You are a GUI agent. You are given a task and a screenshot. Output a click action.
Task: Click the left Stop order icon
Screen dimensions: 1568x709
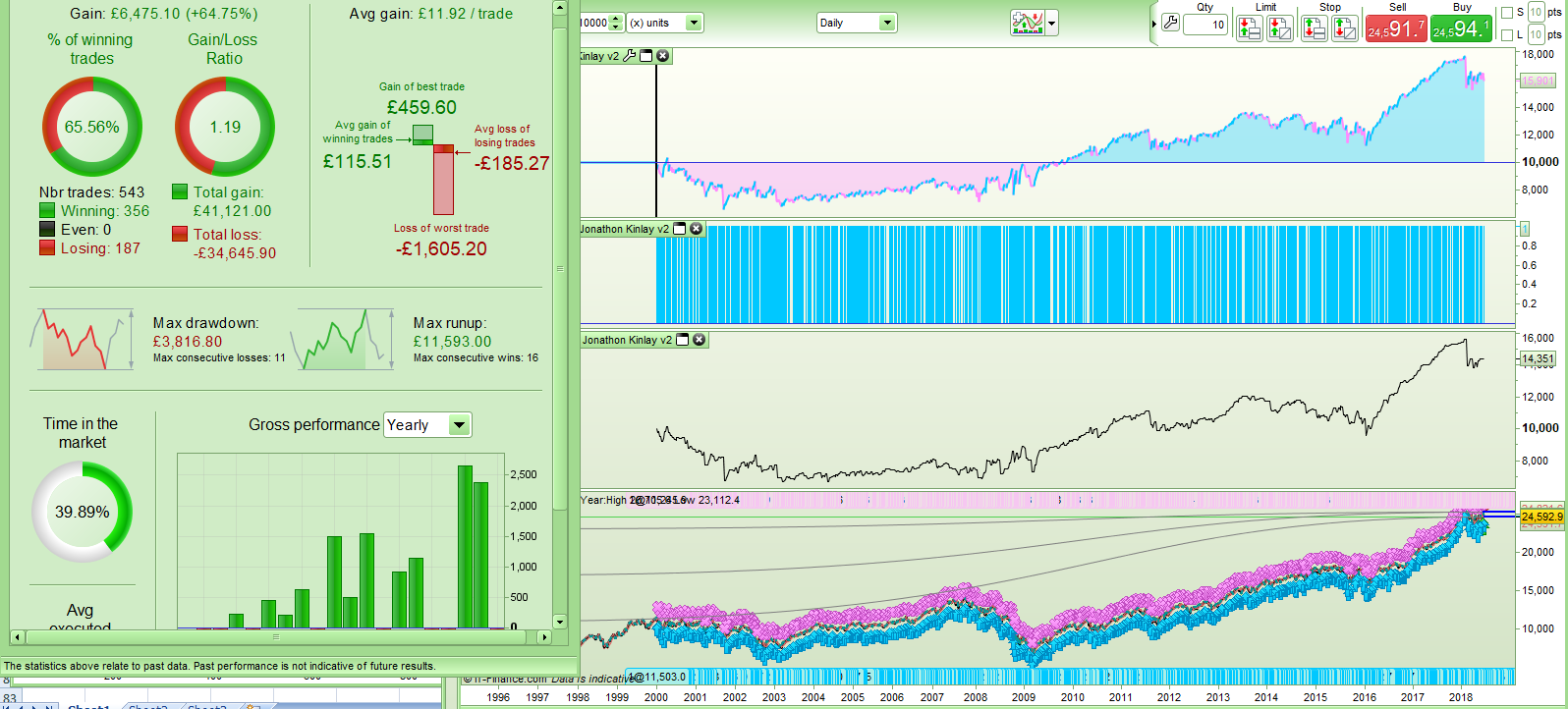click(x=1315, y=28)
